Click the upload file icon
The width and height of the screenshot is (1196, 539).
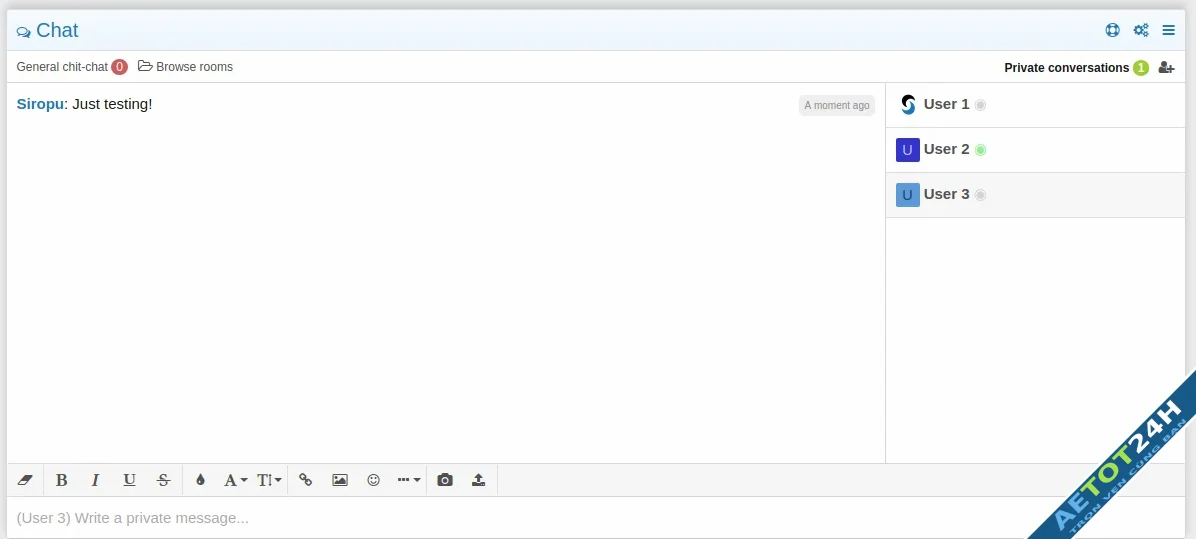[479, 480]
